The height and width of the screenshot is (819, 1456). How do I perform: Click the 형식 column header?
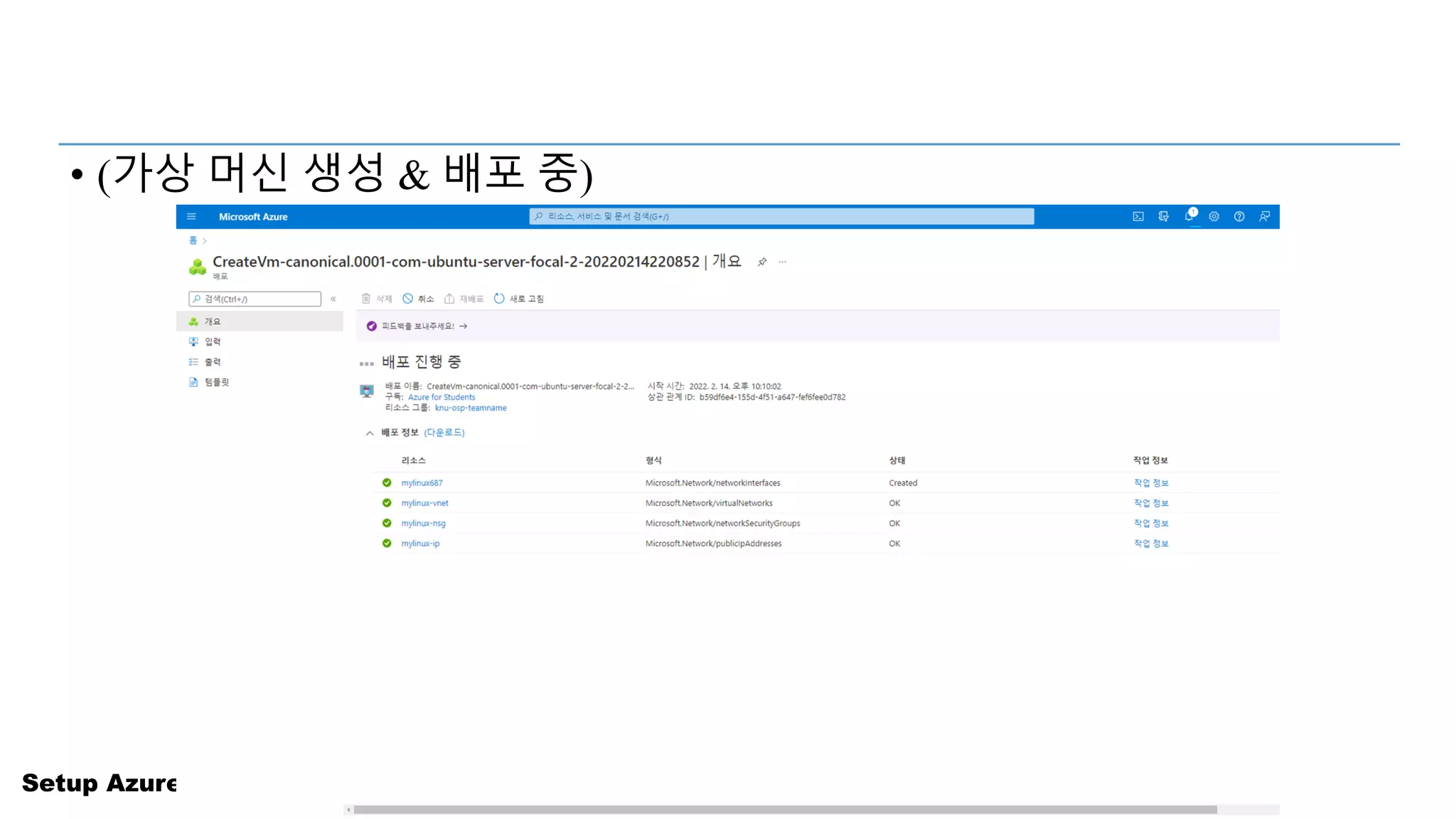coord(653,461)
